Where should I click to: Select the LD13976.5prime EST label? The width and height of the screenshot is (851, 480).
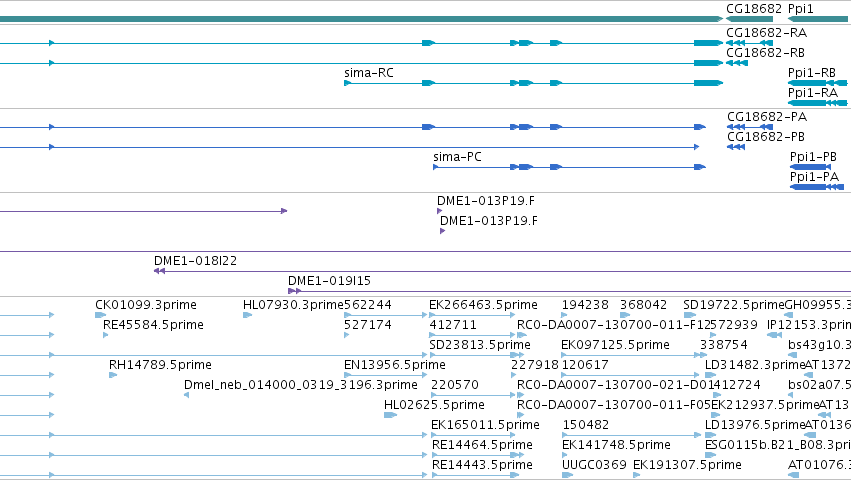tap(754, 425)
